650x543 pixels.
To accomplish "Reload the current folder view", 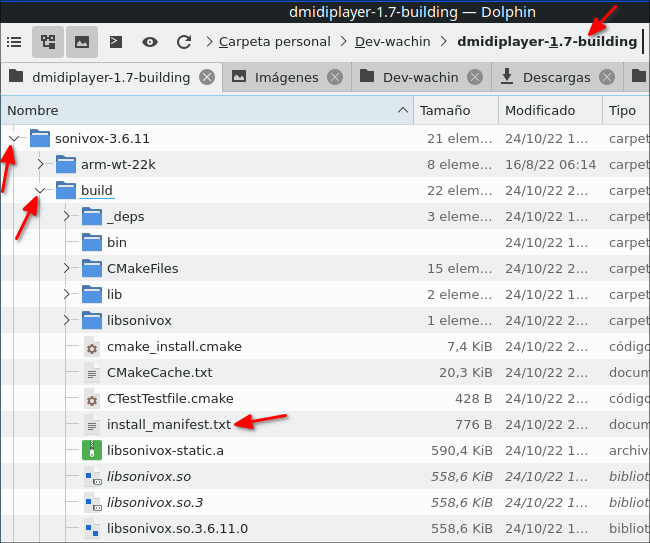I will tap(184, 42).
